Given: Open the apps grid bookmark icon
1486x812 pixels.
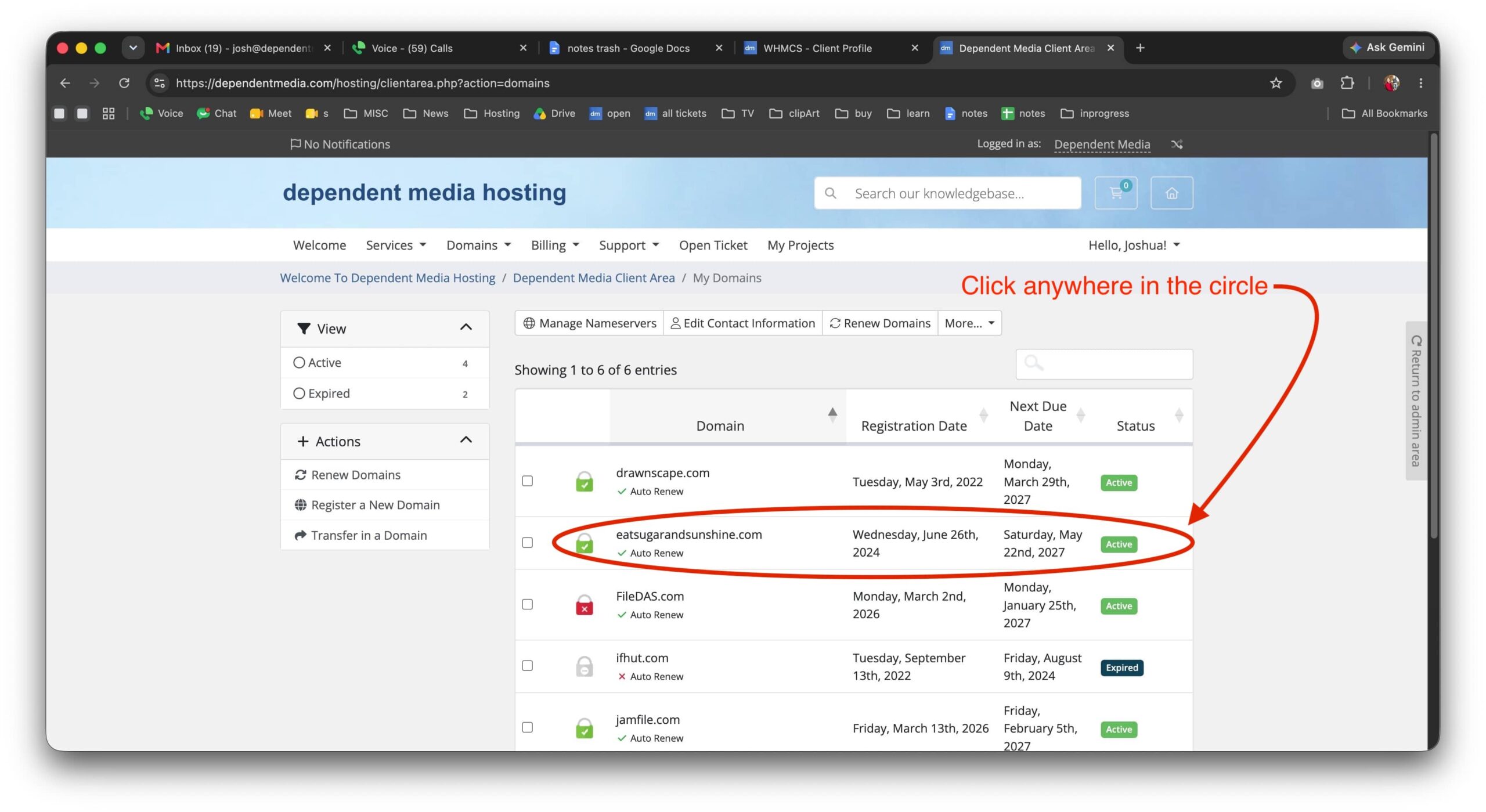Looking at the screenshot, I should pos(109,113).
